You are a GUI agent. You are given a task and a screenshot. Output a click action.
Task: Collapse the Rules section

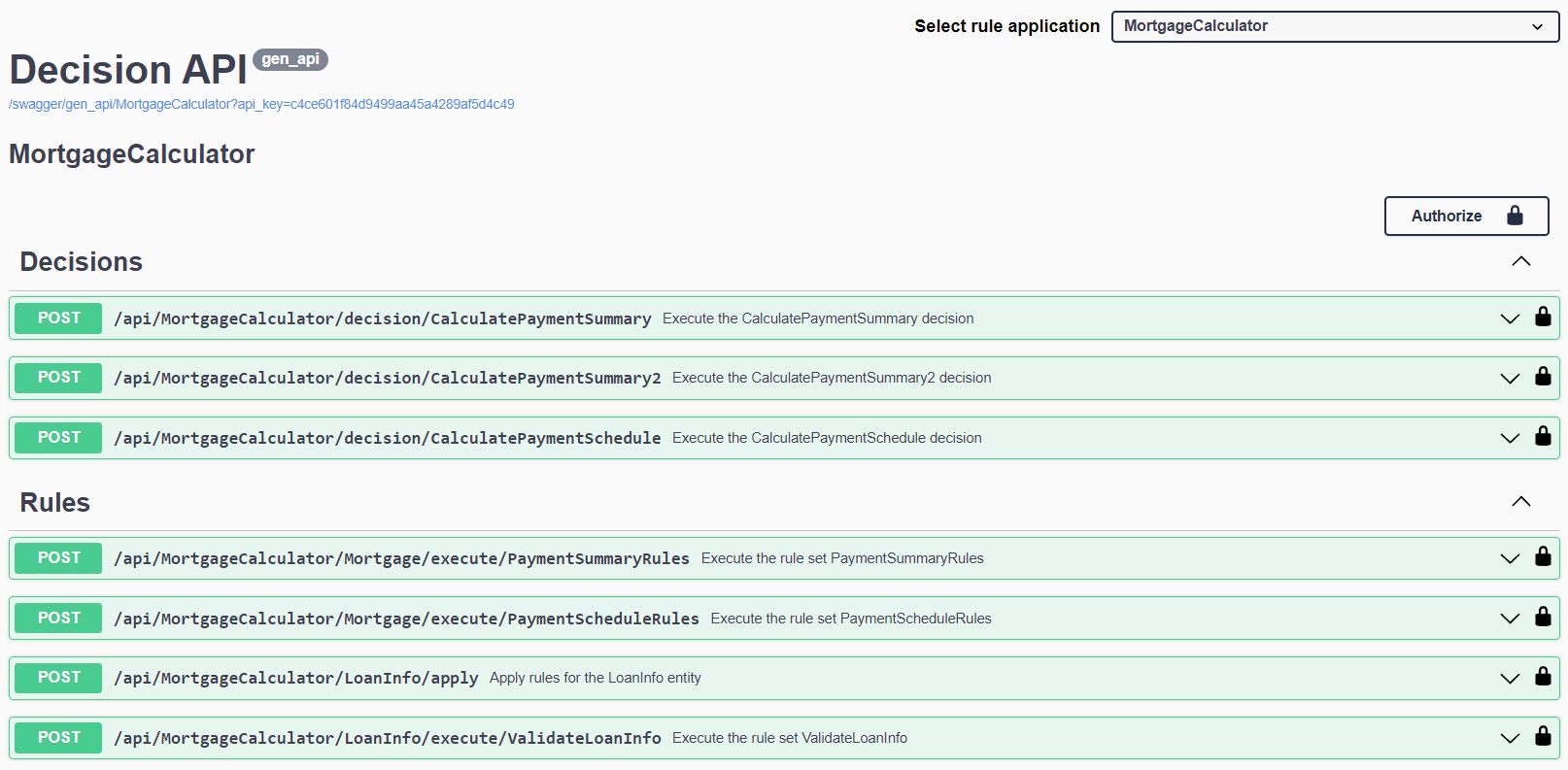1520,502
